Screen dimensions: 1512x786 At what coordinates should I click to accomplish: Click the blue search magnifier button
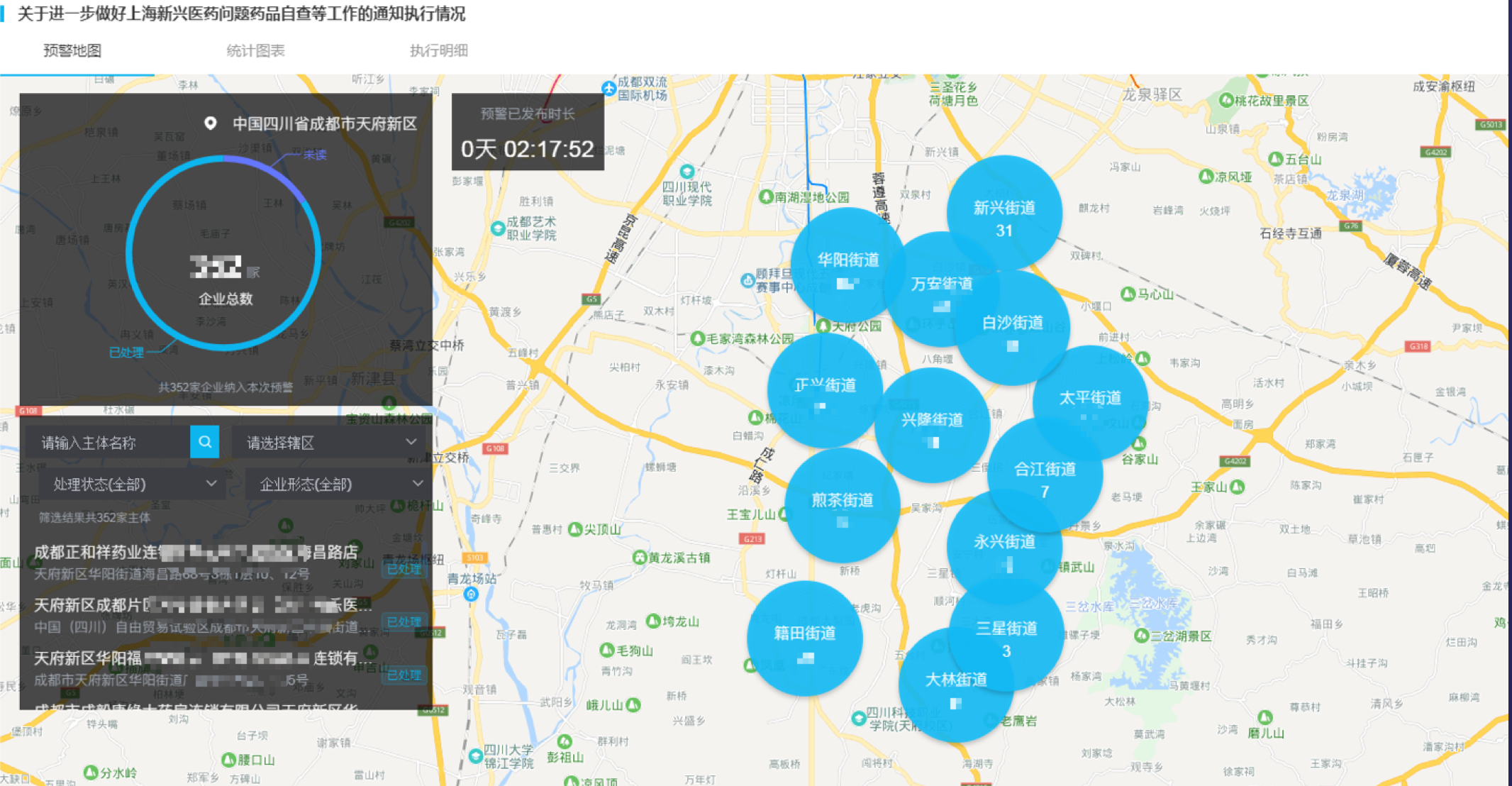point(205,442)
